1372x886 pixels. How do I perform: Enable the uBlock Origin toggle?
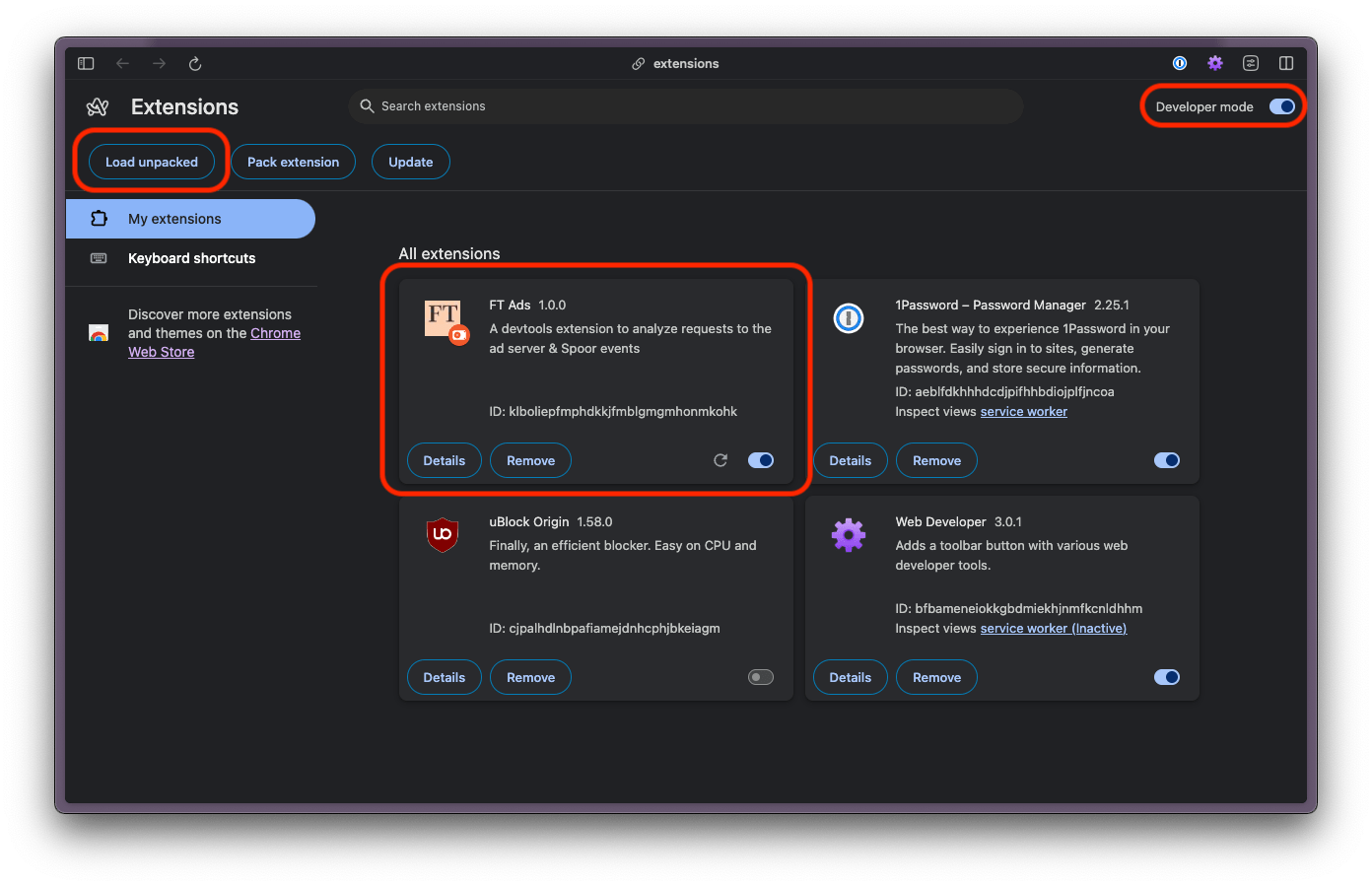pyautogui.click(x=761, y=677)
